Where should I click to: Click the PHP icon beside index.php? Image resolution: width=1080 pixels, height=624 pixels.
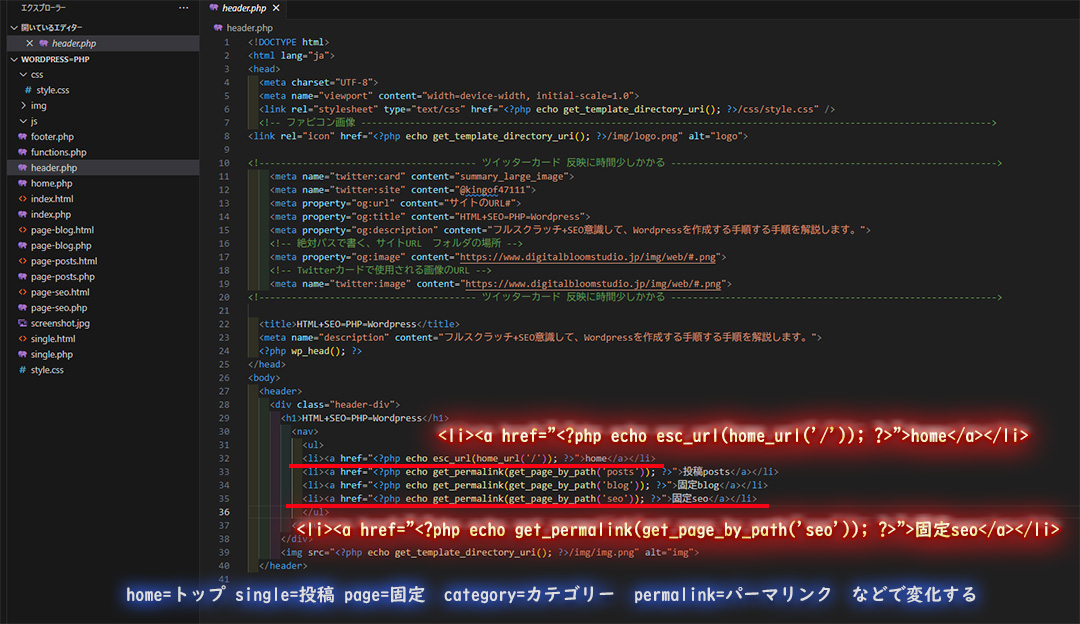pos(23,214)
